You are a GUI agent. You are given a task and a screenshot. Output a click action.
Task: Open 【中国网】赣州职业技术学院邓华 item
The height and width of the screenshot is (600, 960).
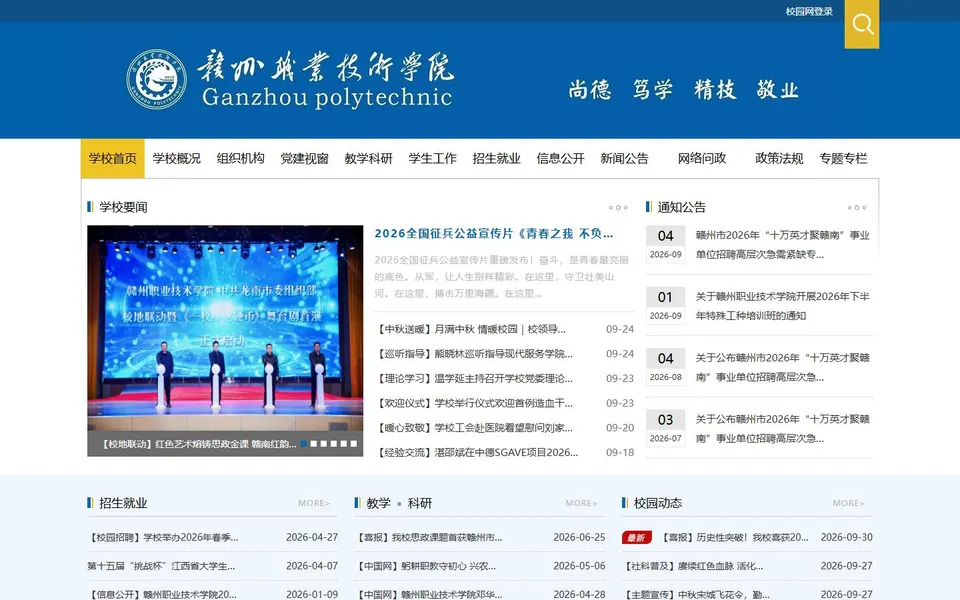[429, 594]
